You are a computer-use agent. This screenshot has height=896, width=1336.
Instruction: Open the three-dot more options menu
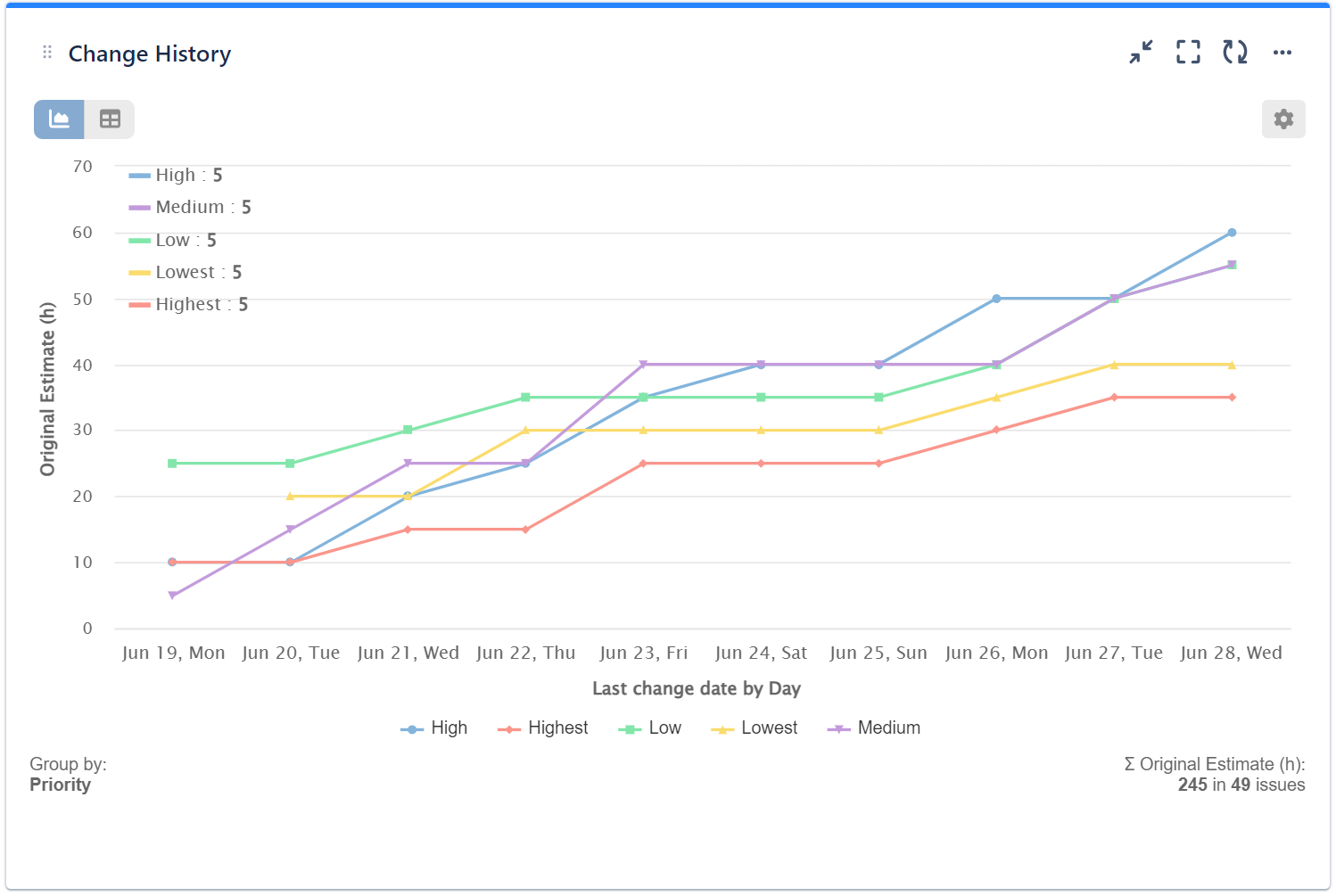pyautogui.click(x=1282, y=53)
